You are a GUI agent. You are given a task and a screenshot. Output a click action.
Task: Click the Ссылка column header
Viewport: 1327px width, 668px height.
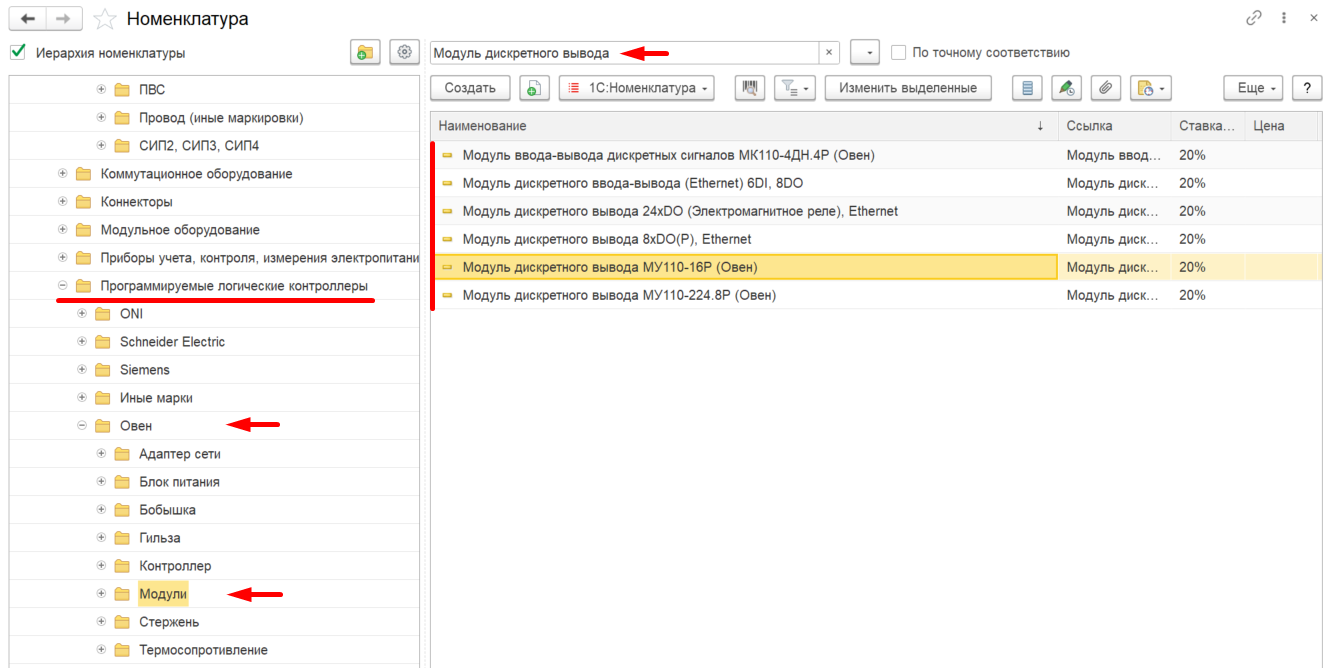1114,126
